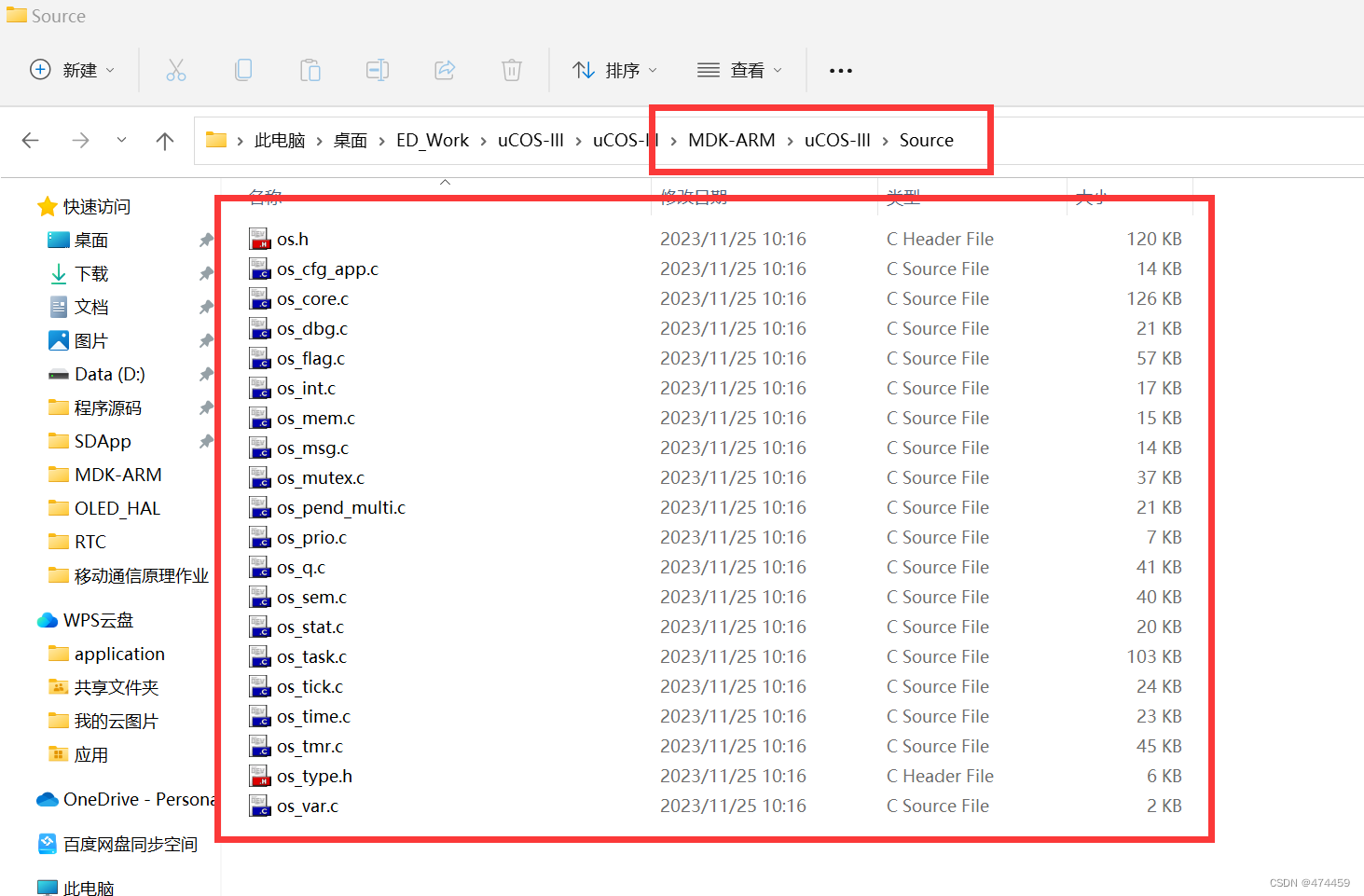Go forward with the right arrow
The image size is (1364, 896).
[81, 141]
